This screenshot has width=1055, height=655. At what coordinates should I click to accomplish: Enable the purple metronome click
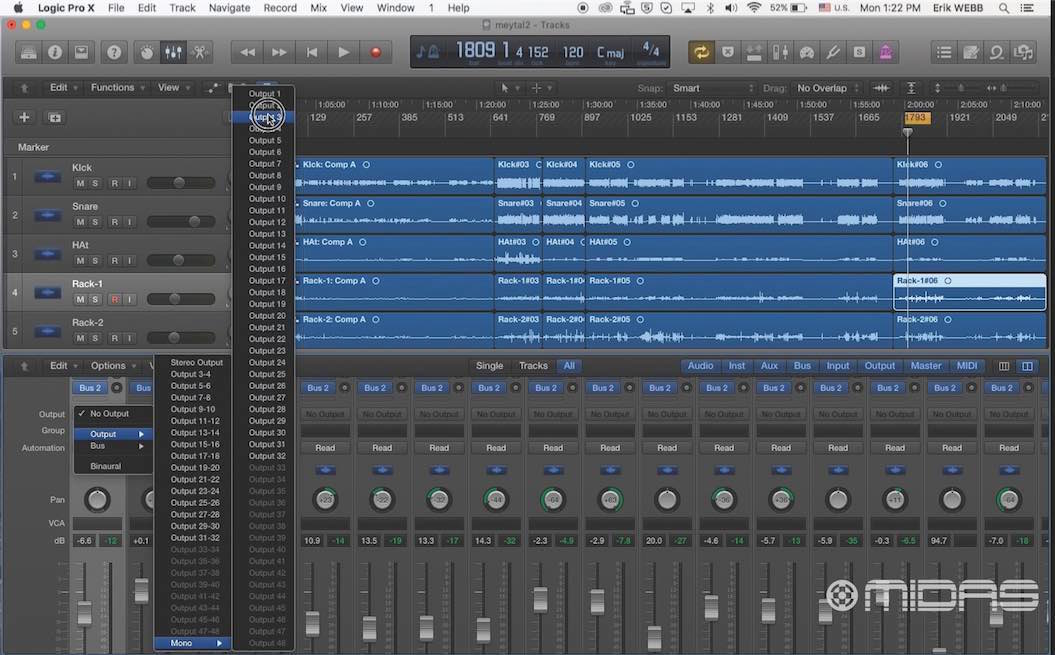(886, 52)
